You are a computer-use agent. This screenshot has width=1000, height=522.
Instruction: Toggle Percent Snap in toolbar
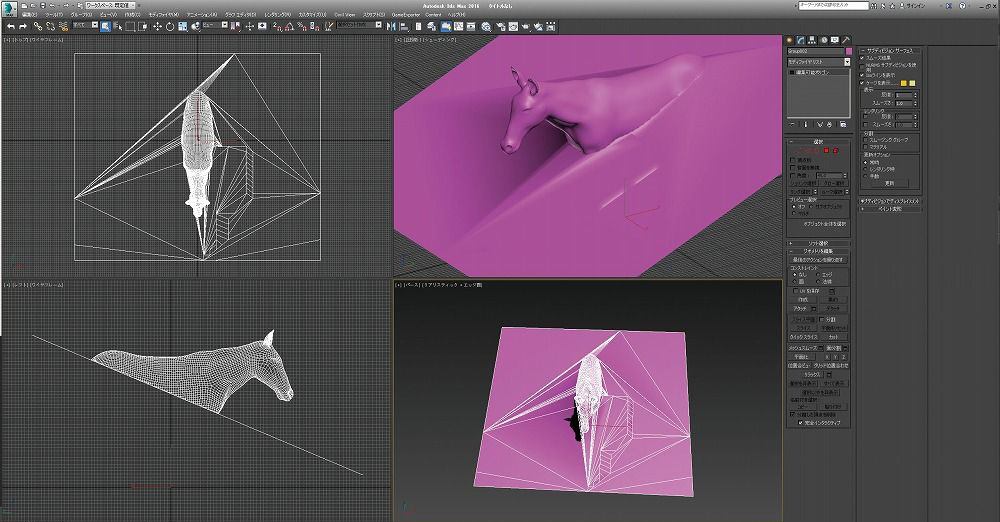pos(302,26)
